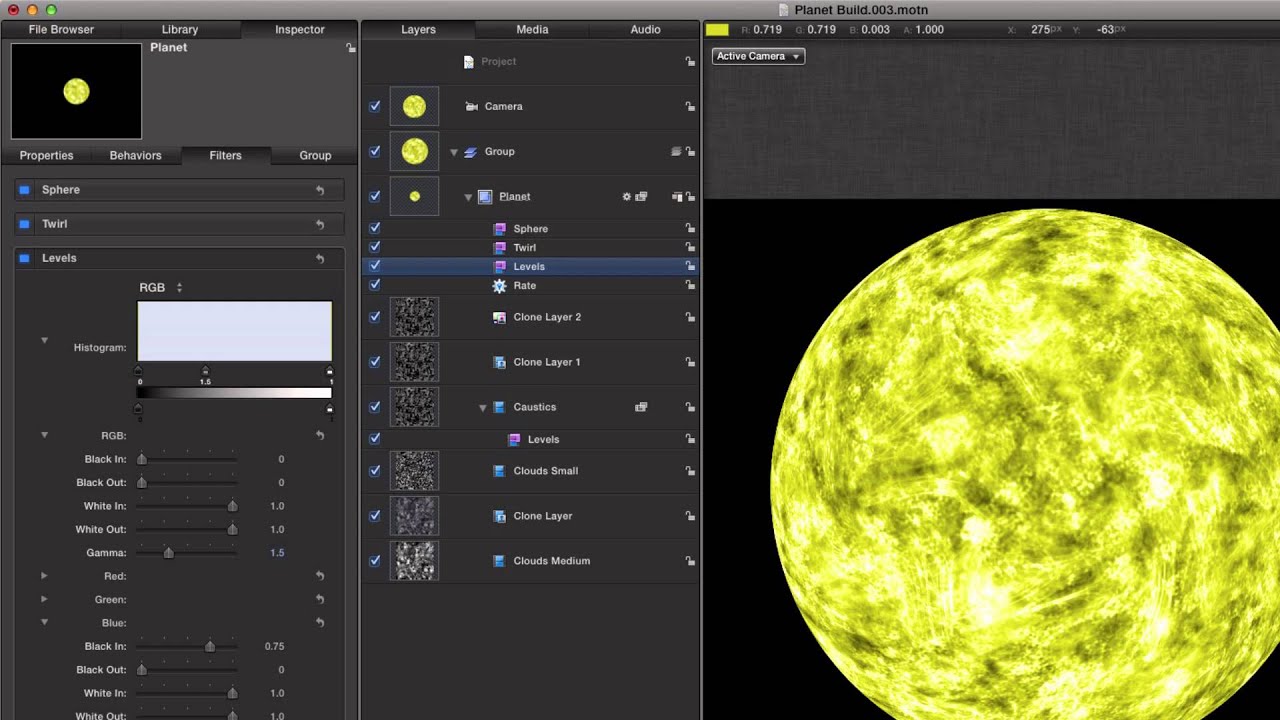Viewport: 1280px width, 720px height.
Task: Expand the Red parameter group
Action: [x=44, y=576]
